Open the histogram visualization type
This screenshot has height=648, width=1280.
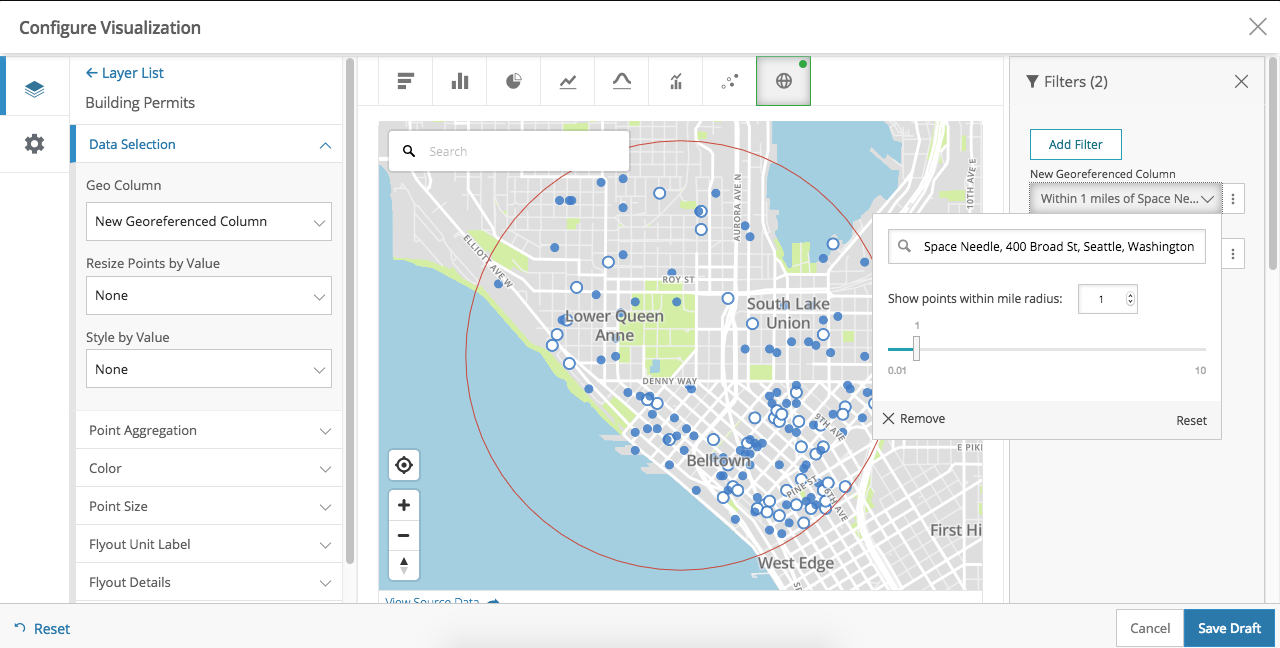621,80
